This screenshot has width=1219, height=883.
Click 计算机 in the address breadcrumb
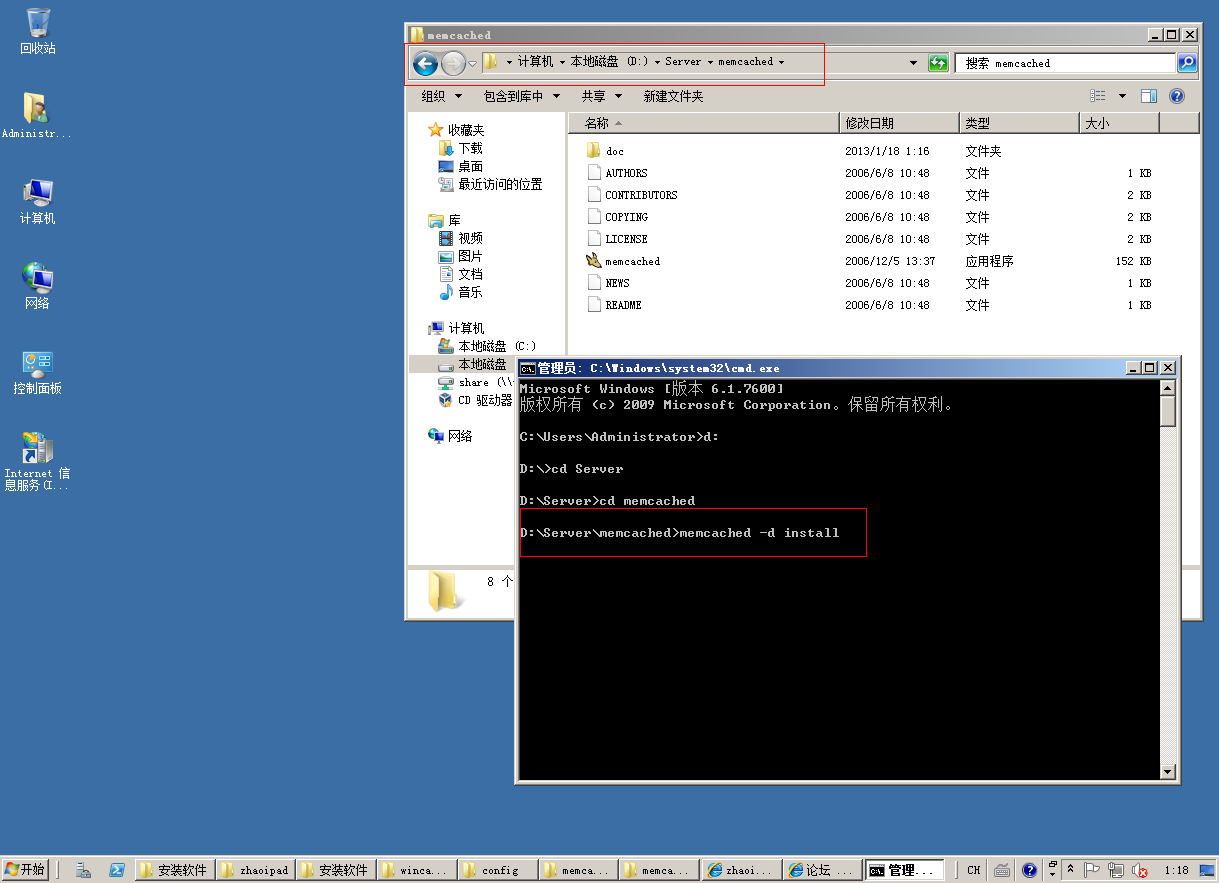tap(535, 62)
